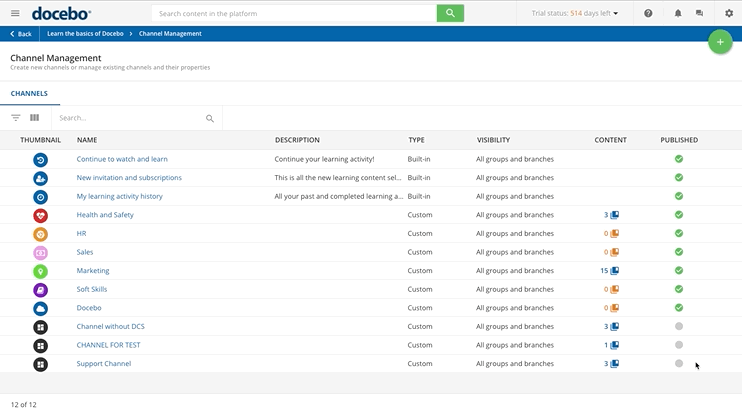
Task: Open Channel Management breadcrumb
Action: click(170, 34)
